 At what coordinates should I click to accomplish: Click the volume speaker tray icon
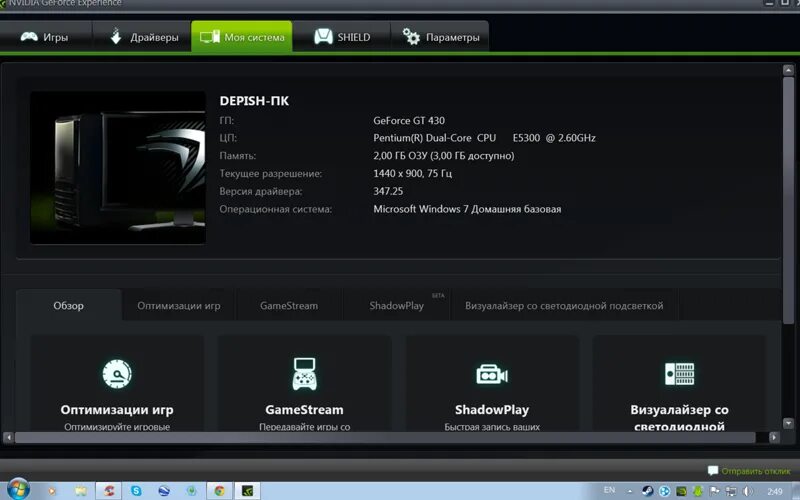click(x=747, y=491)
